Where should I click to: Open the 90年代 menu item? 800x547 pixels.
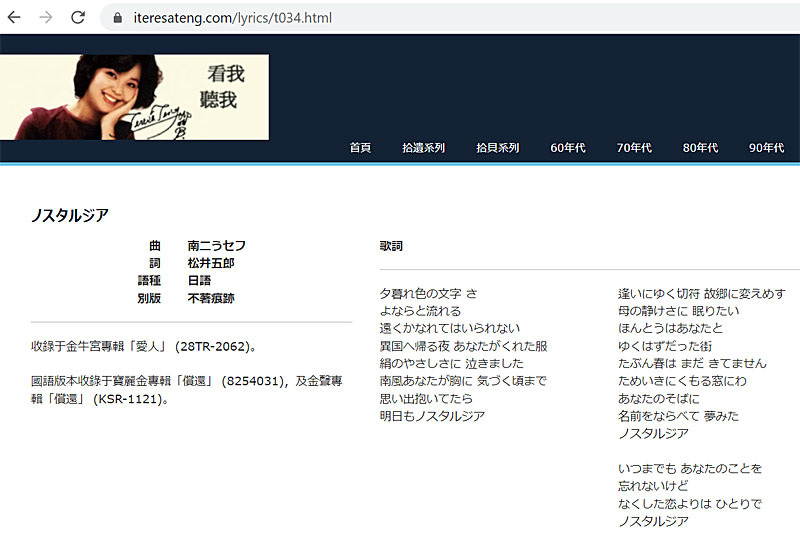click(766, 147)
